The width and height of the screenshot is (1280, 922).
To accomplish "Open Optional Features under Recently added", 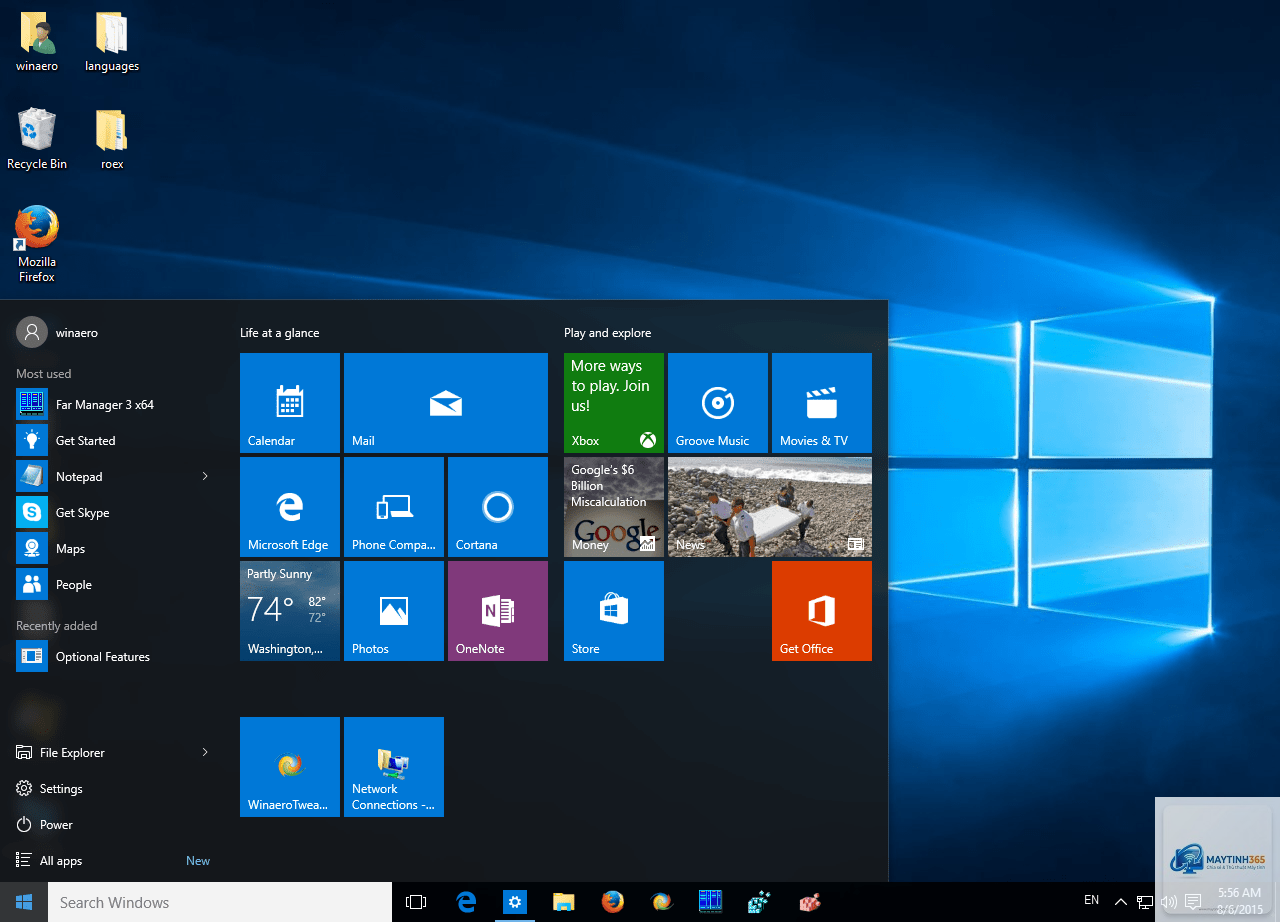I will coord(117,657).
